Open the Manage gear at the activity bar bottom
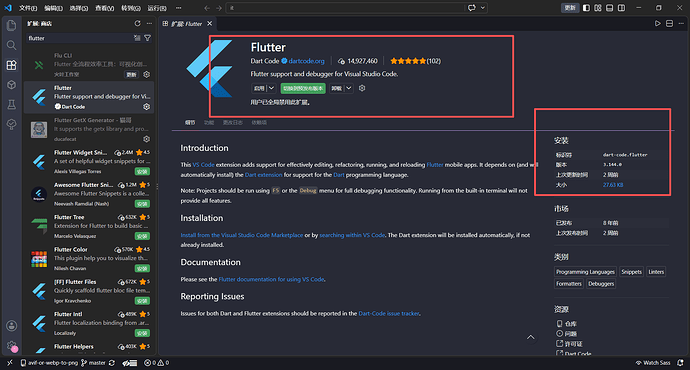The width and height of the screenshot is (690, 370). click(x=11, y=346)
